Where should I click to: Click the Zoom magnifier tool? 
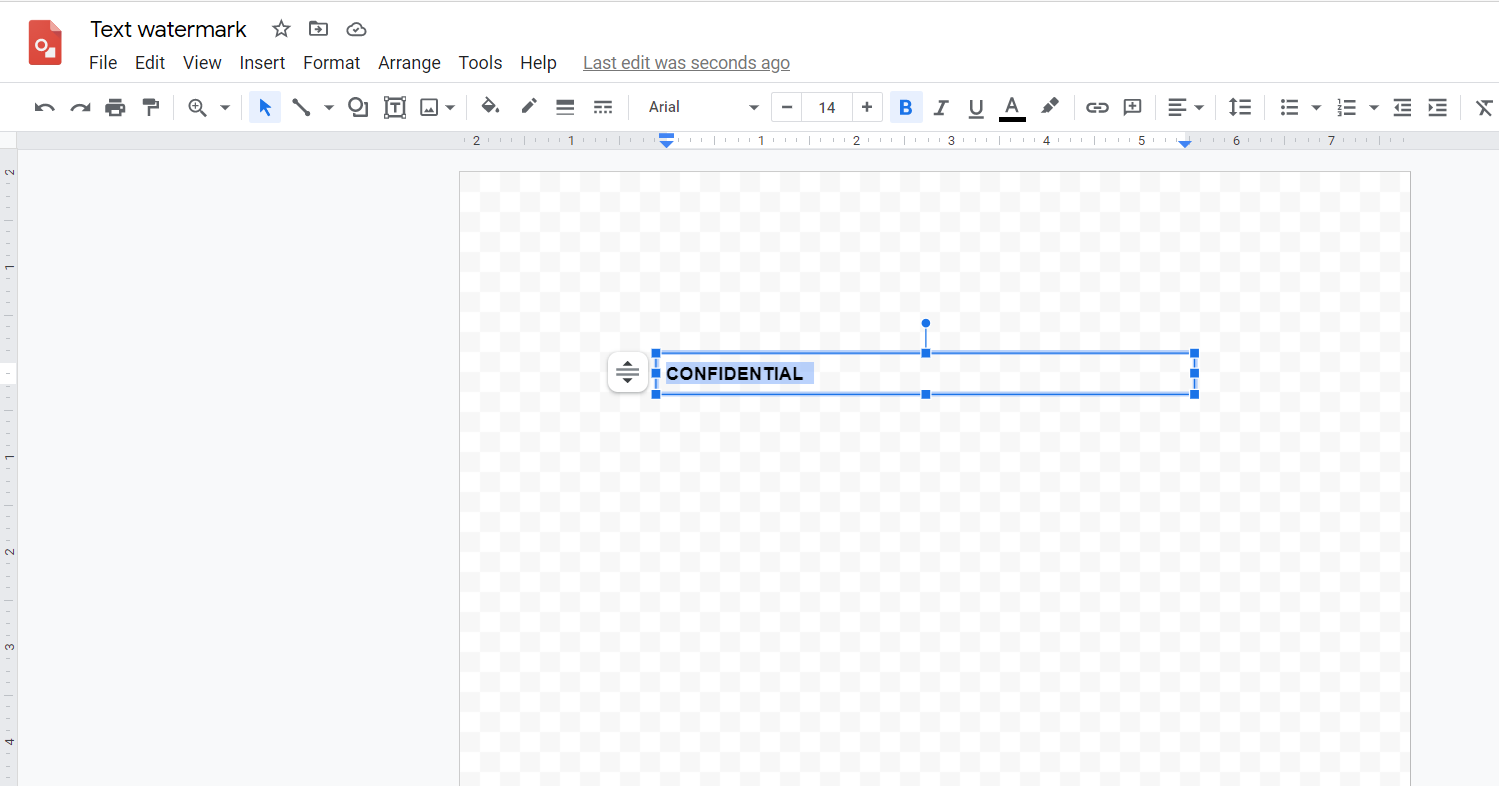point(198,107)
